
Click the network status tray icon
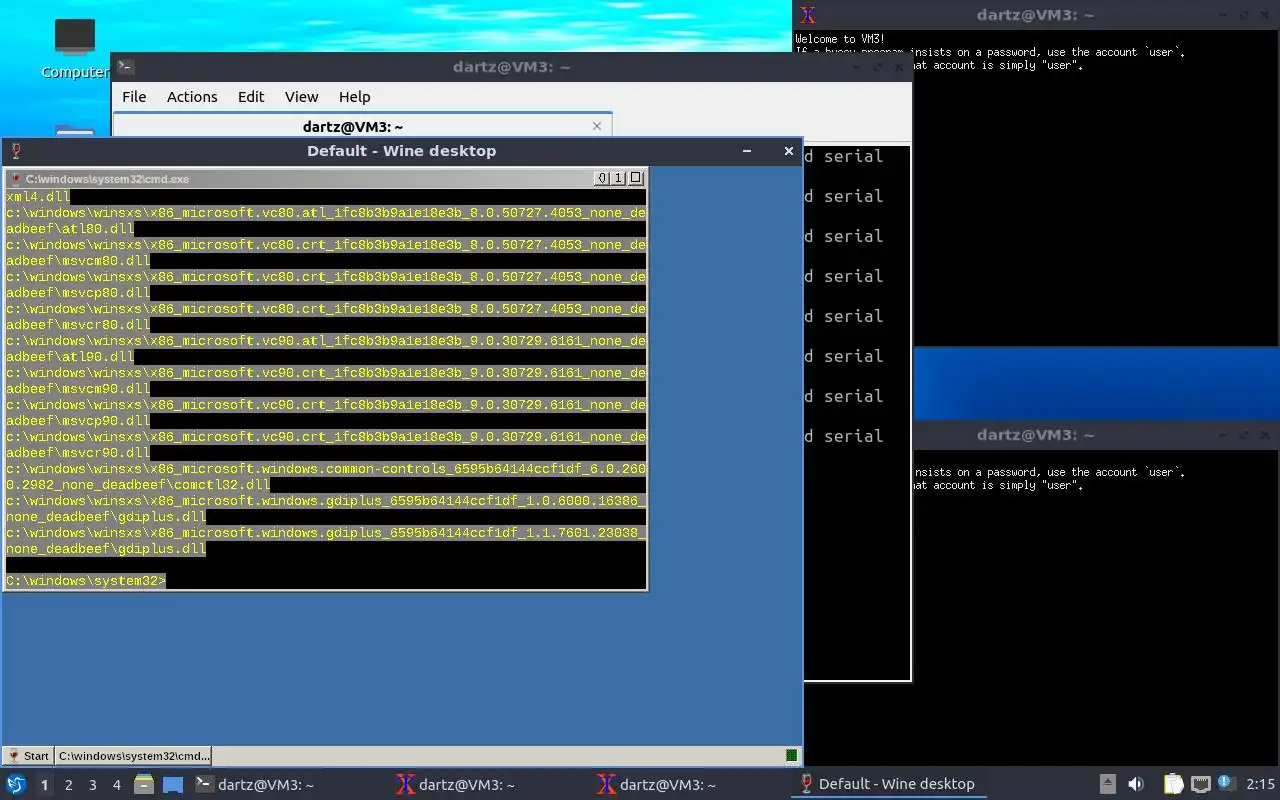tap(1201, 784)
